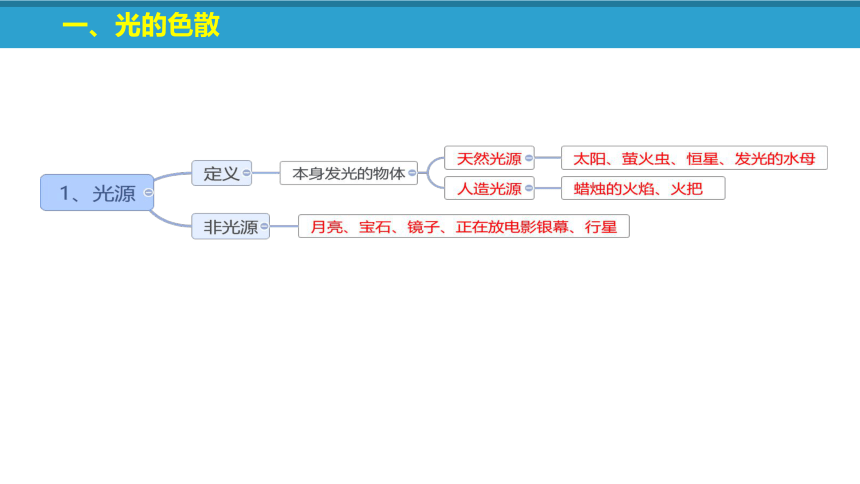Image resolution: width=860 pixels, height=484 pixels.
Task: Click the 月亮、宝石、镜子、正在放电影银幕、行星 box
Action: click(464, 226)
